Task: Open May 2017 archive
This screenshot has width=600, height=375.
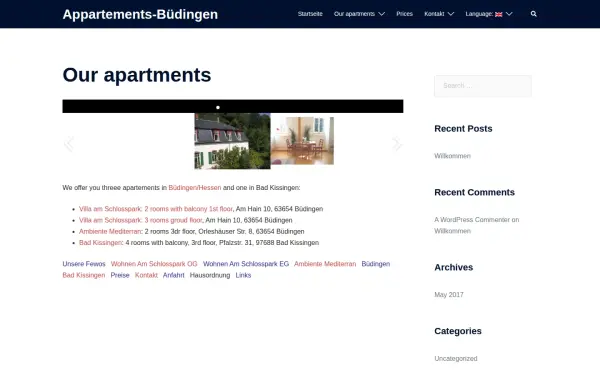Action: [448, 295]
